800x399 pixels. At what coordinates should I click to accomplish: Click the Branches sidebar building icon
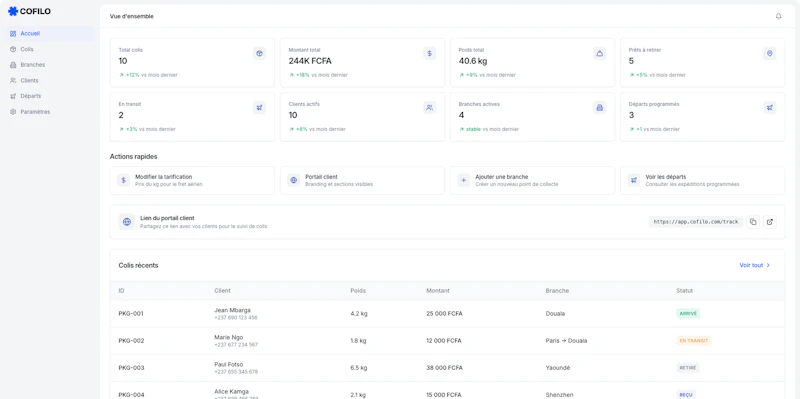click(x=13, y=65)
